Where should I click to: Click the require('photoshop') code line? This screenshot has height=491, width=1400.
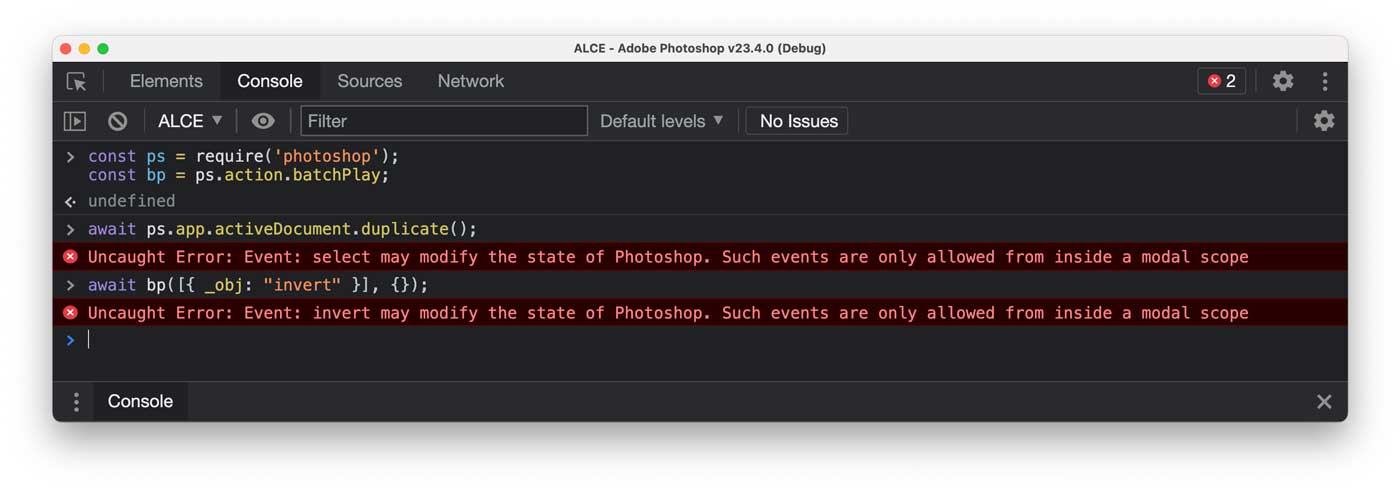[243, 156]
